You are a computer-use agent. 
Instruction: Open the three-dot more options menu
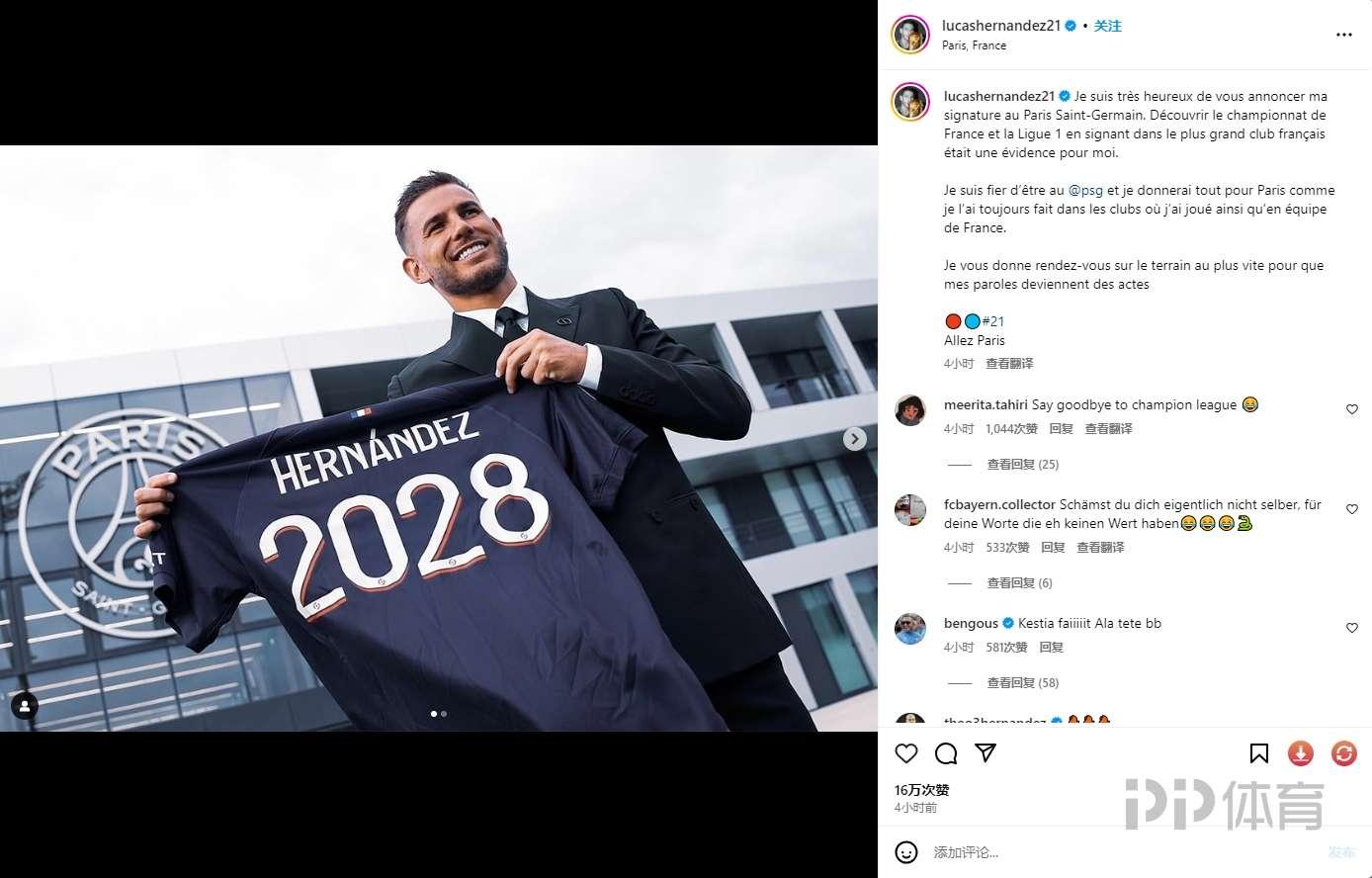(1343, 35)
